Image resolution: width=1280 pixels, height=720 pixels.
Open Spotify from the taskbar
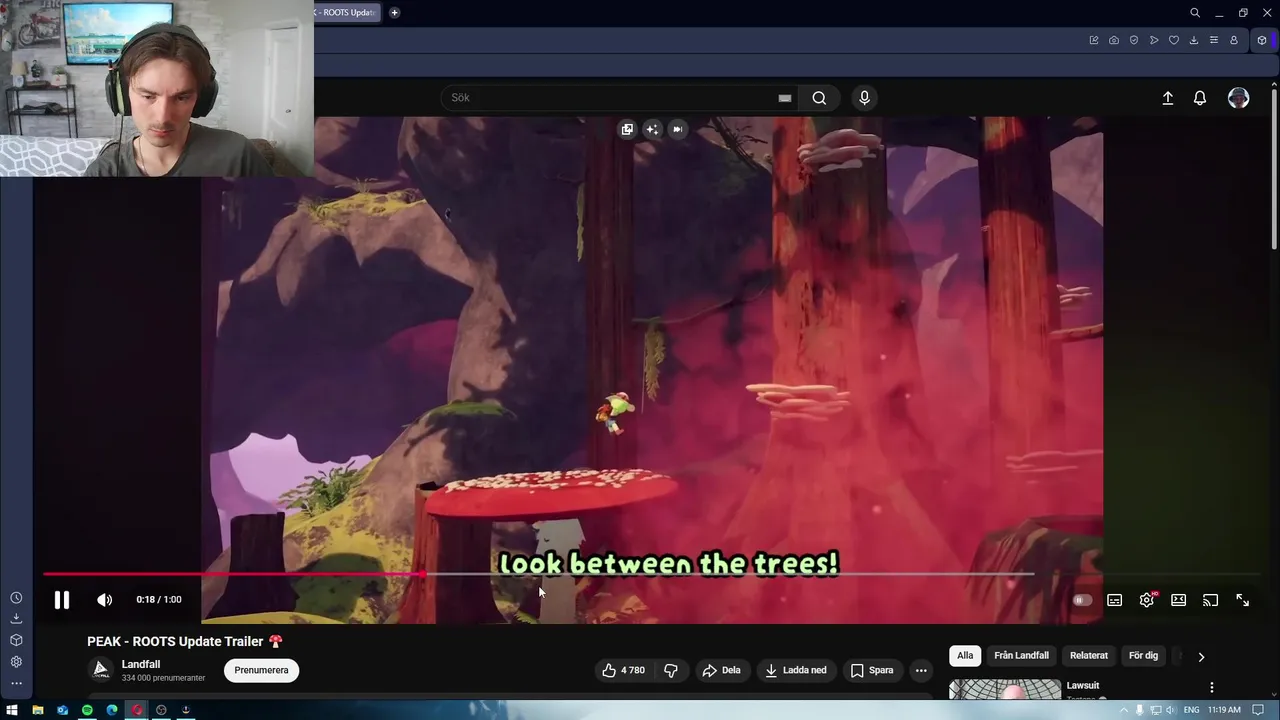87,710
